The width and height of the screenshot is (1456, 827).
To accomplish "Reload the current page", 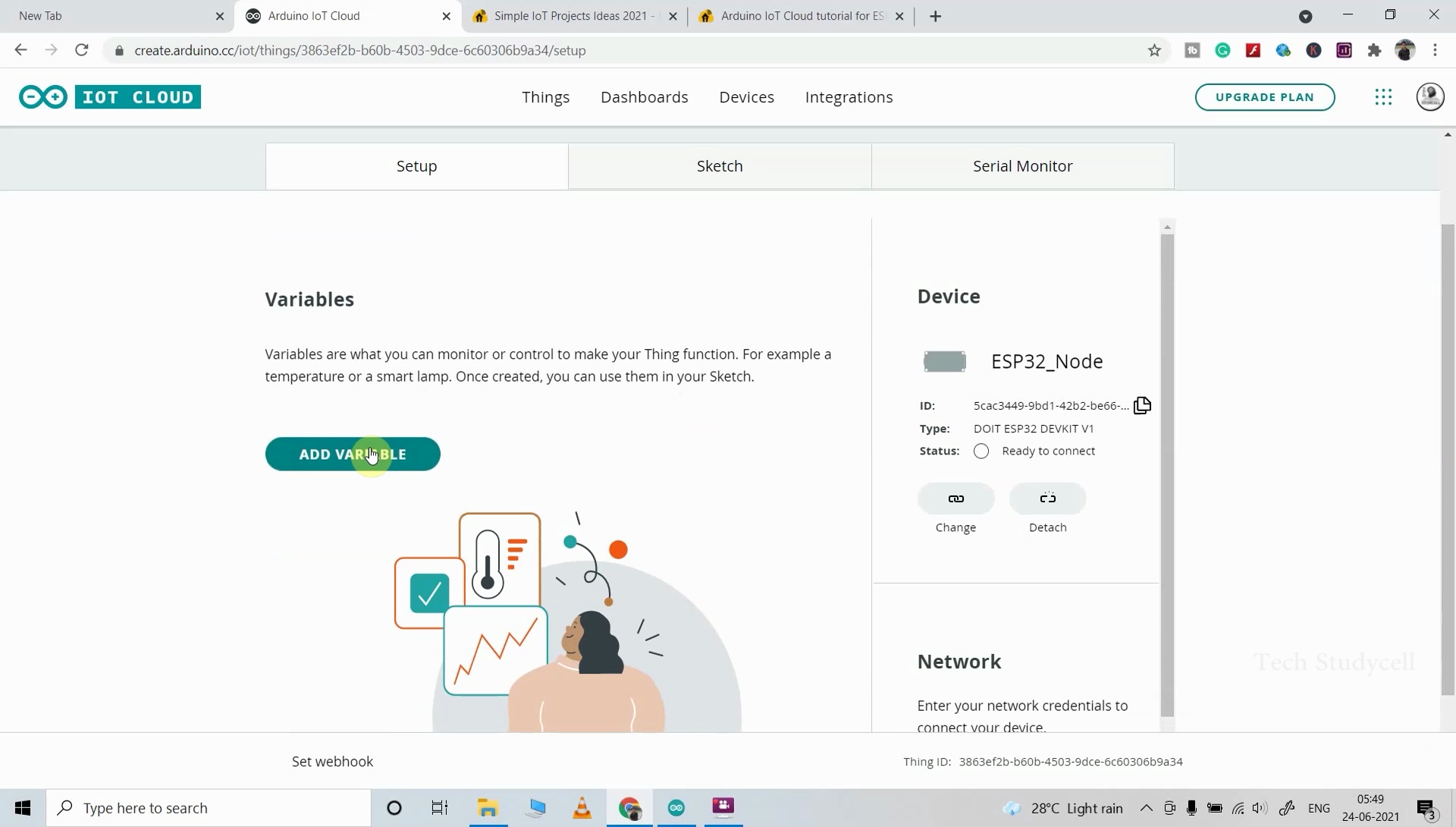I will (82, 51).
